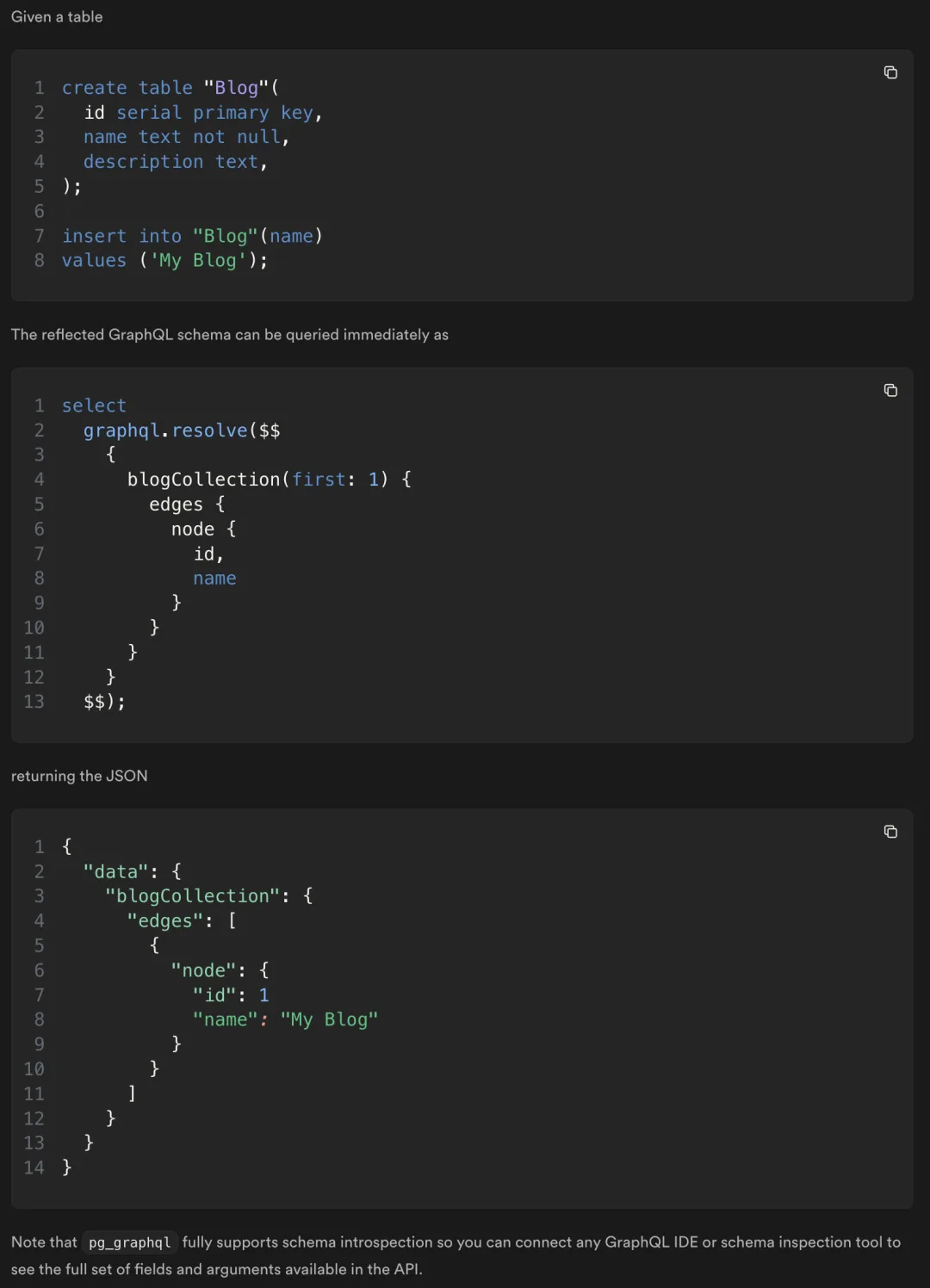Copy the JSON response code block
Viewport: 930px width, 1288px height.
tap(890, 831)
